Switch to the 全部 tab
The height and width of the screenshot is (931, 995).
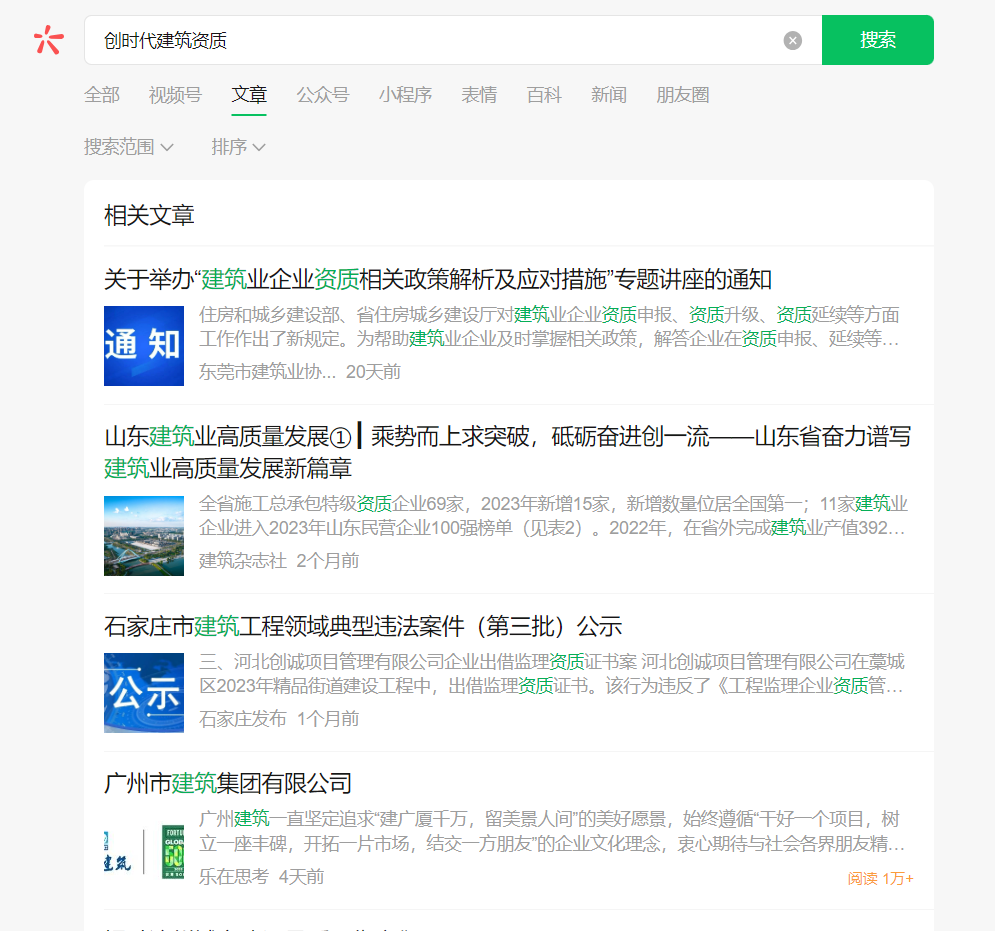[x=102, y=95]
